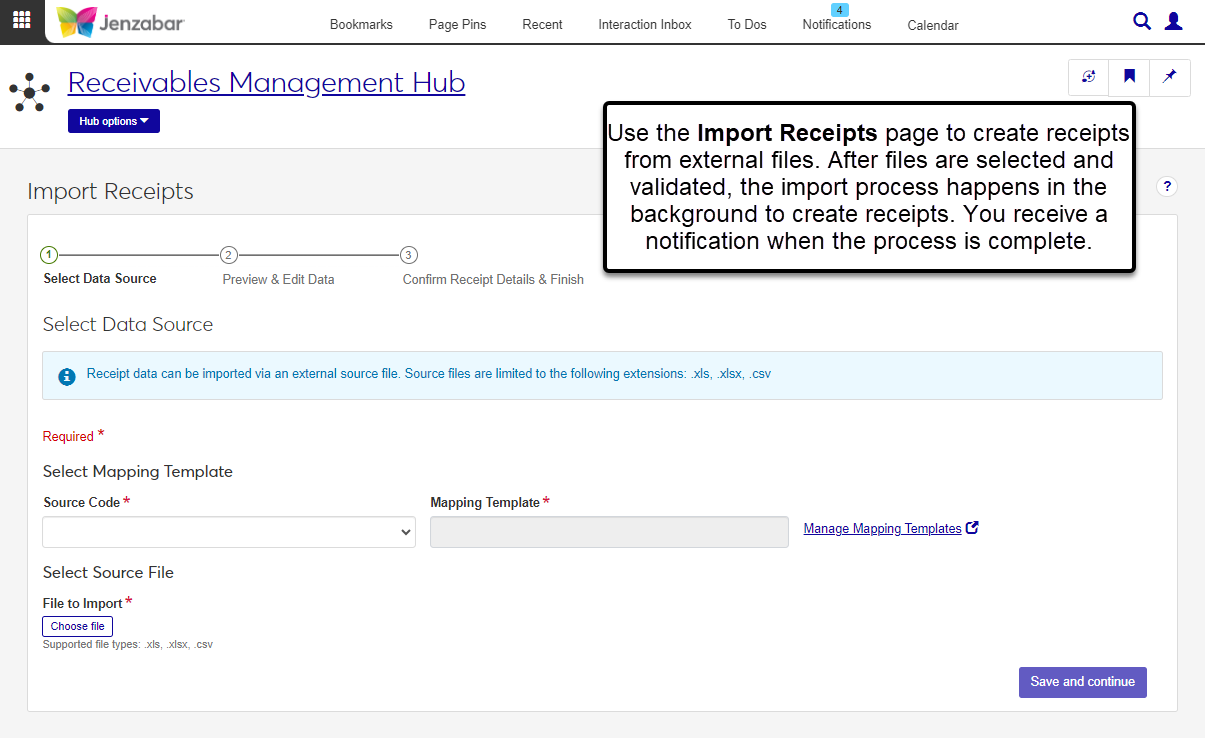Screen dimensions: 1205x738
Task: Open the Source Code dropdown
Action: (228, 532)
